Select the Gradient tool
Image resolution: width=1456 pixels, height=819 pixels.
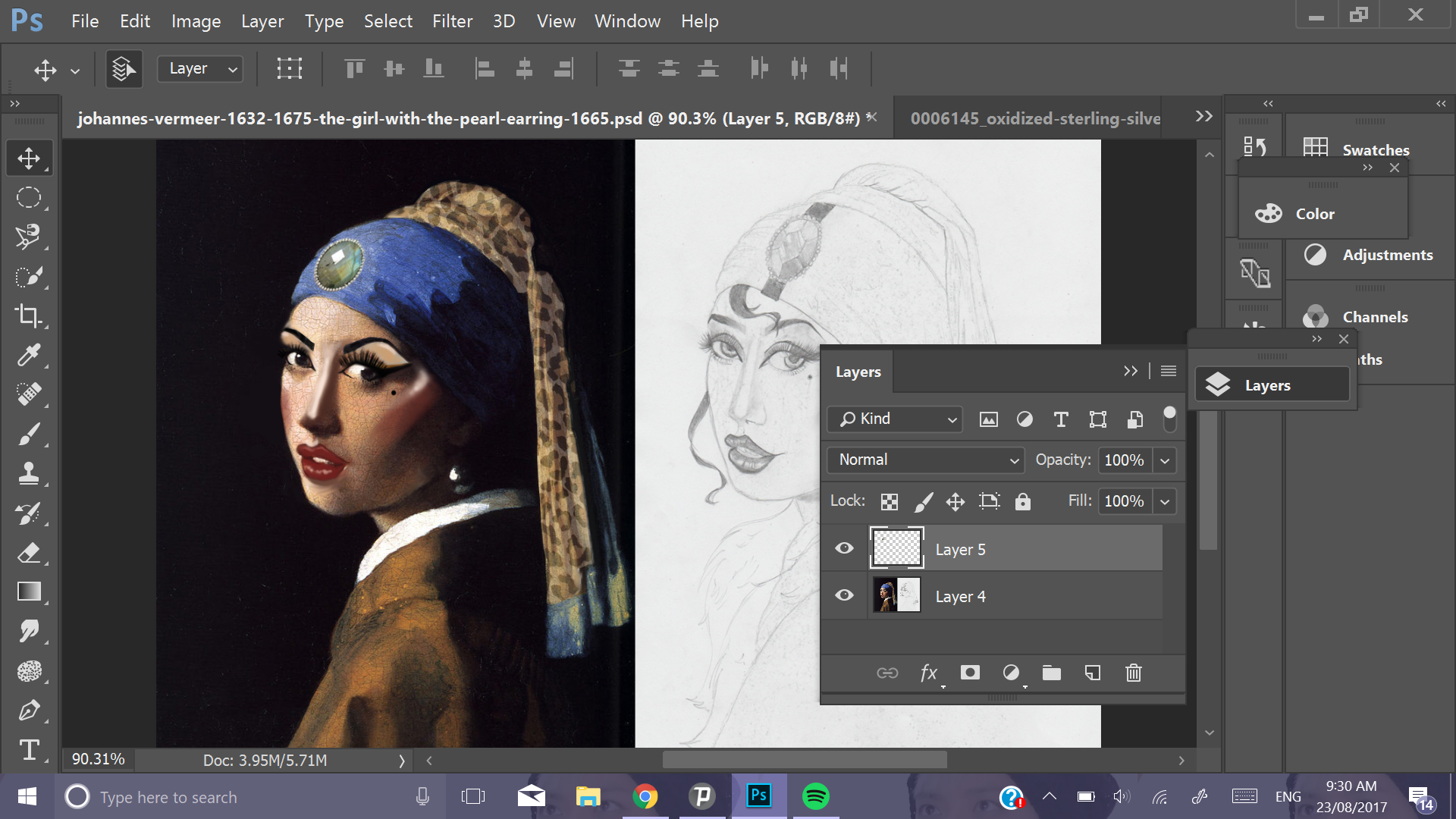[x=29, y=591]
